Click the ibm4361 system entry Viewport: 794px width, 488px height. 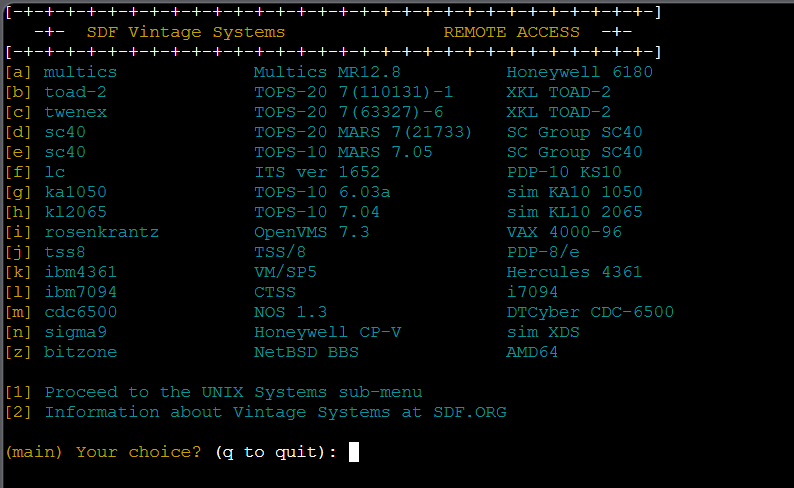80,272
